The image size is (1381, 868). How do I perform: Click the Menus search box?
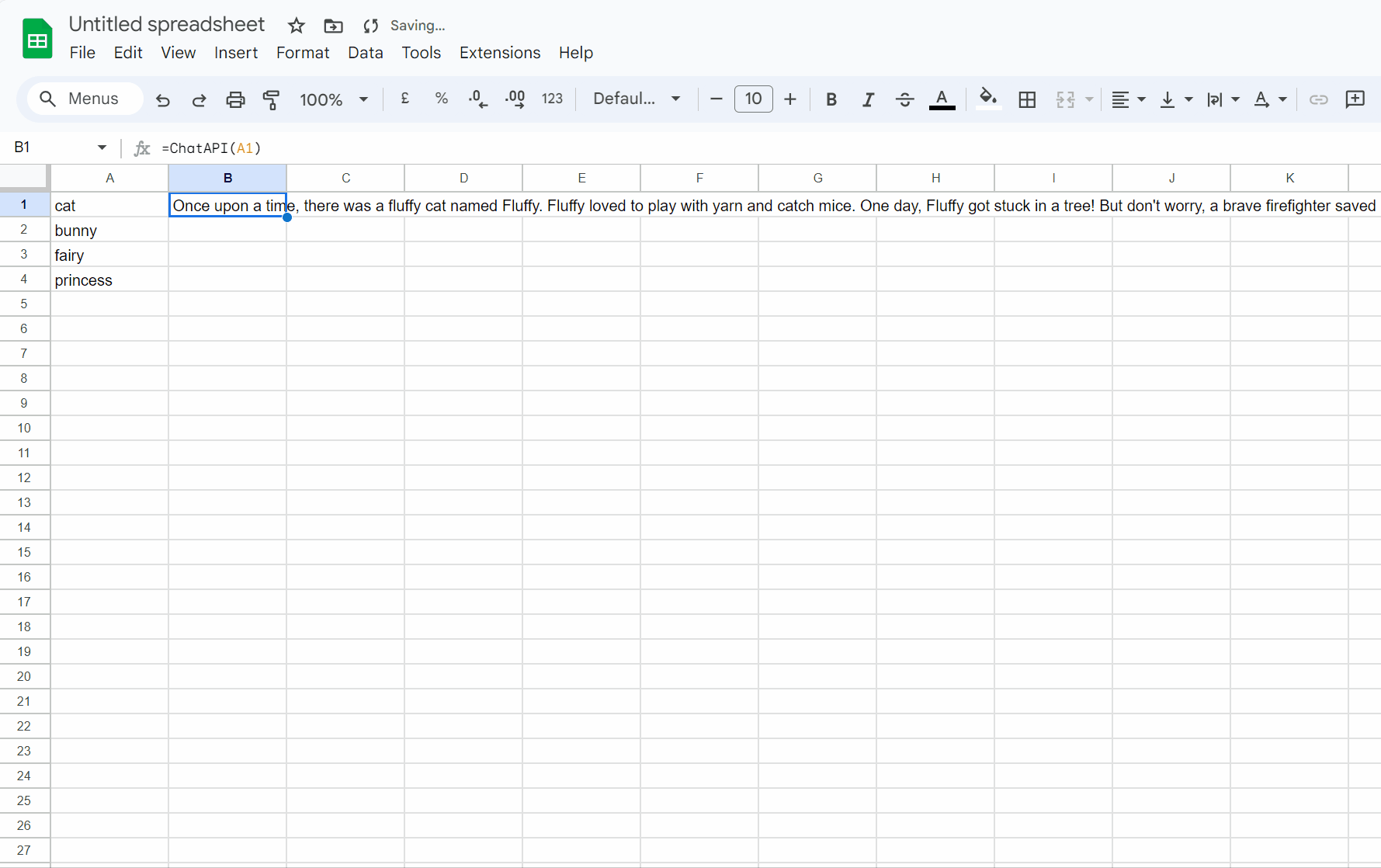85,99
